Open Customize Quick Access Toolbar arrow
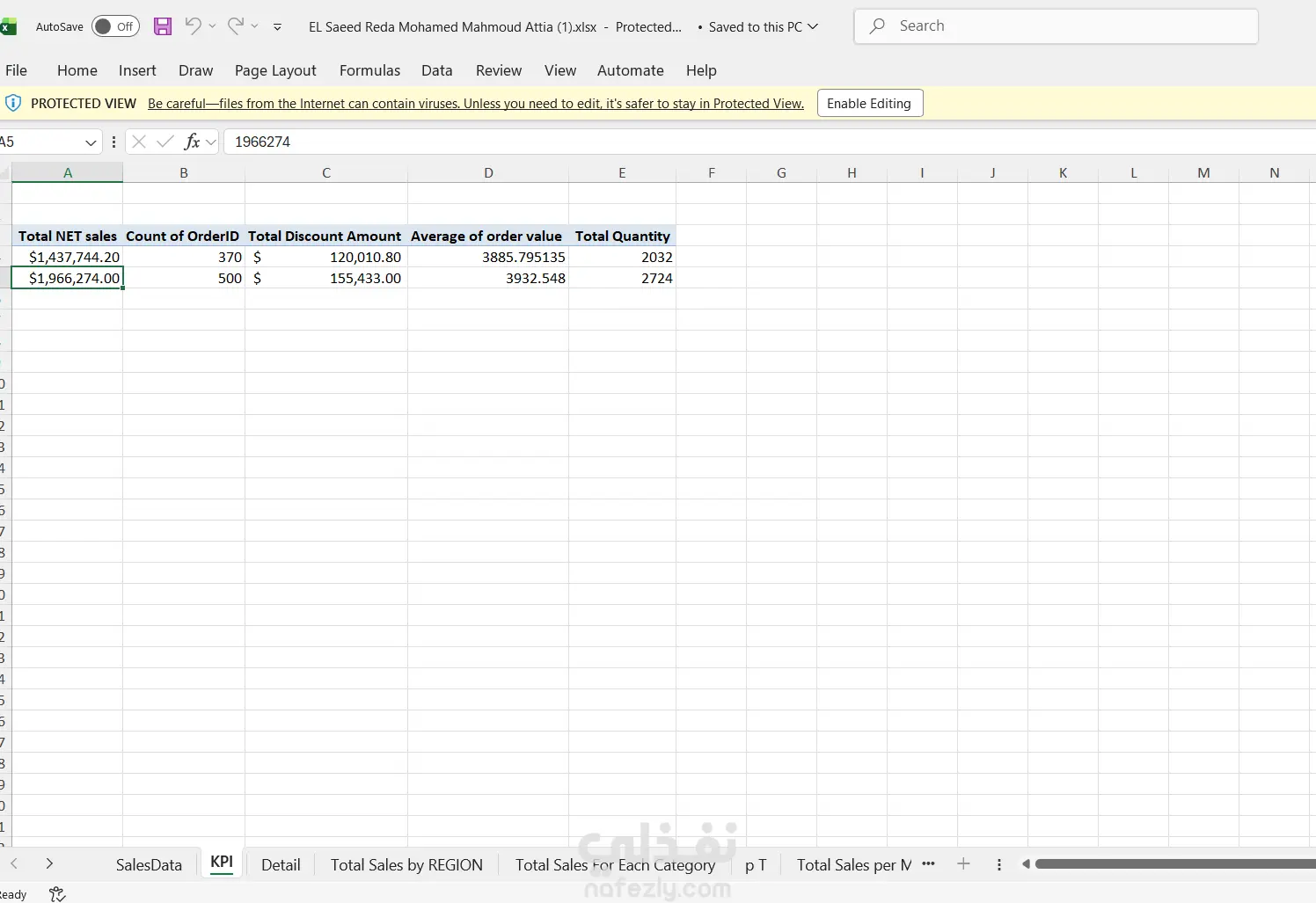 pos(277,27)
